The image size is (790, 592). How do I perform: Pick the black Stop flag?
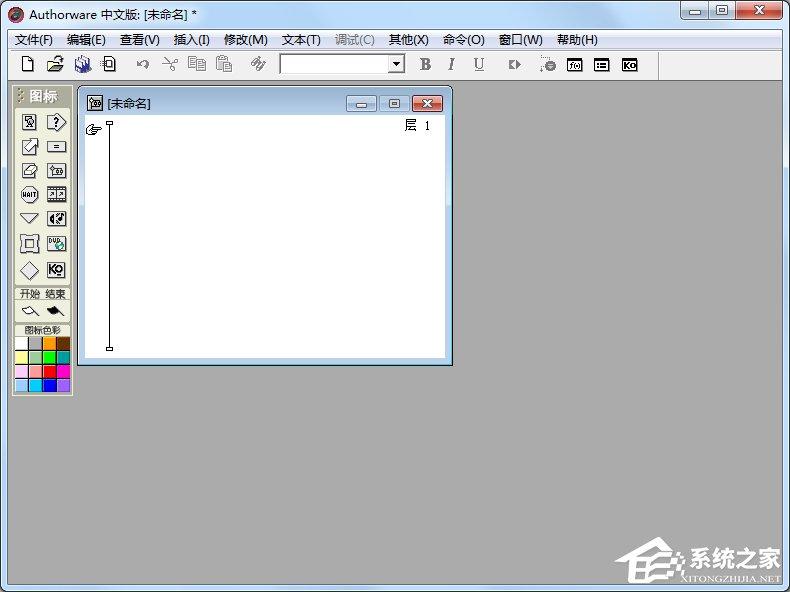(55, 311)
